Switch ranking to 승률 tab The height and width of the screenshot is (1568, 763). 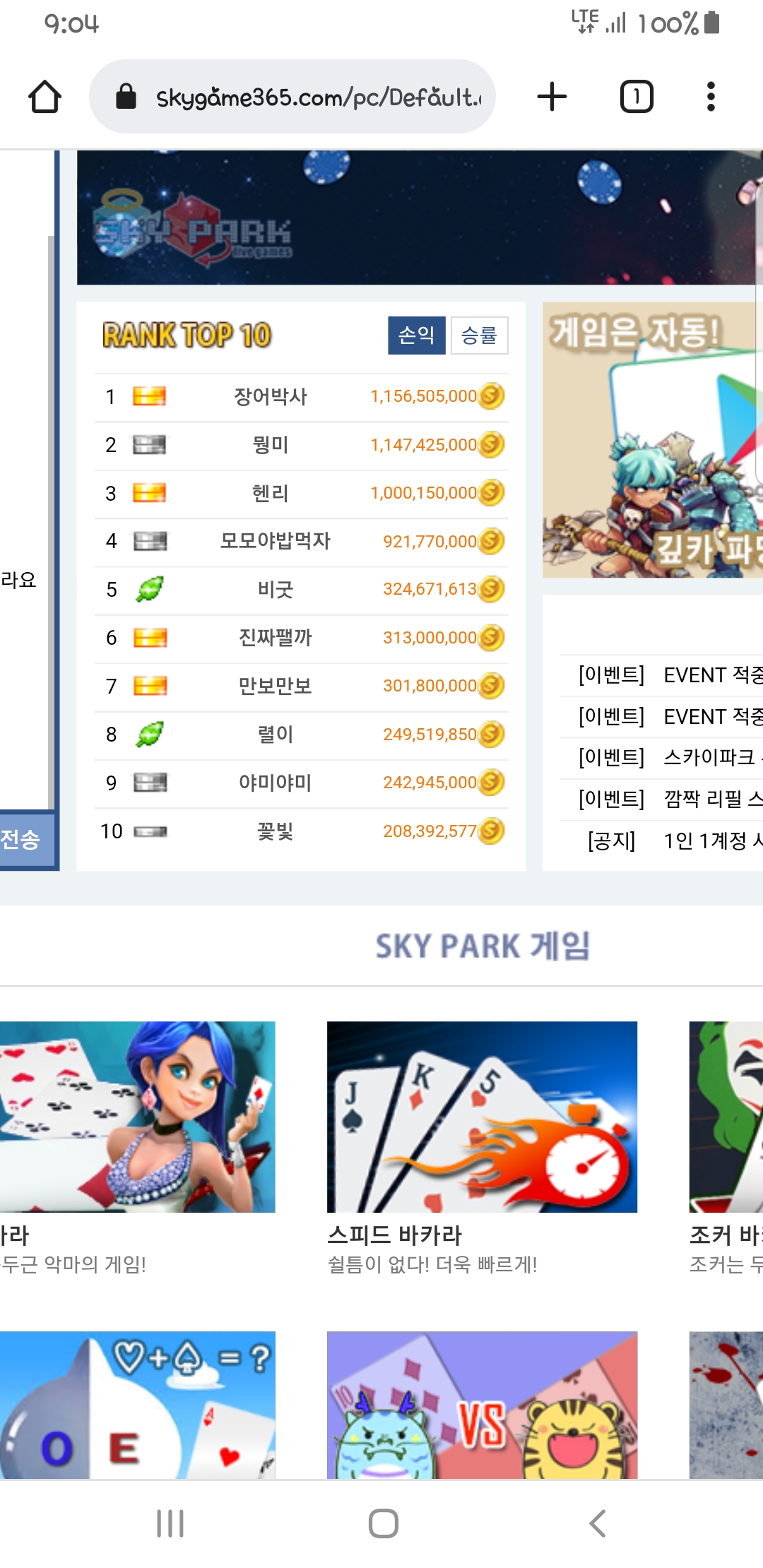(479, 335)
